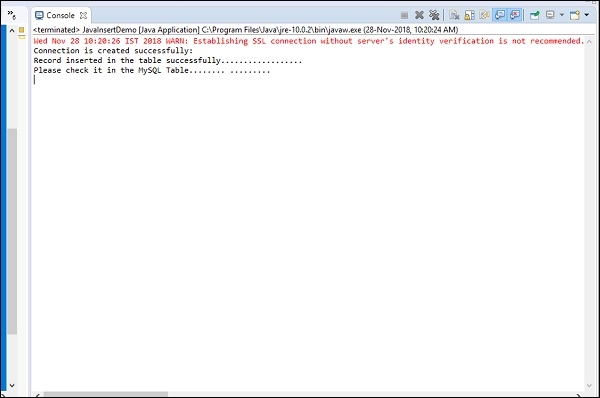600x398 pixels.
Task: Toggle Word Wrap in console toolbar
Action: [484, 15]
